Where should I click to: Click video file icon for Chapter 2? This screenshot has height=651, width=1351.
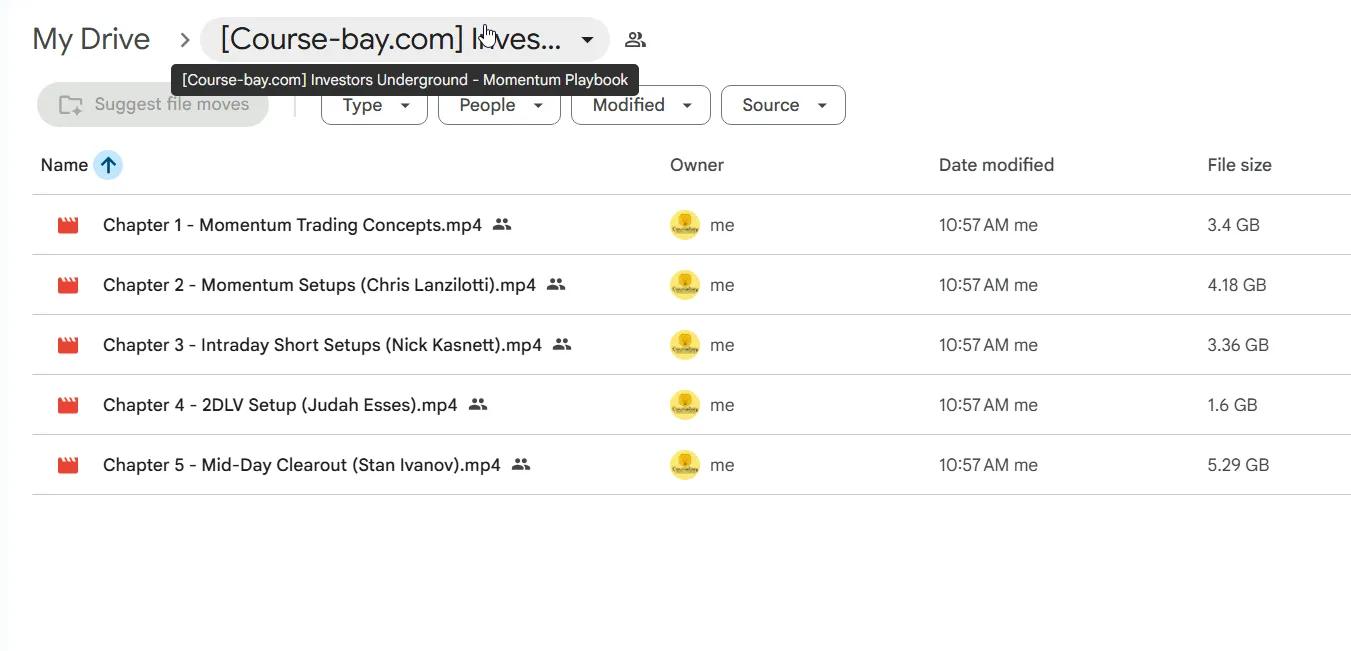click(68, 285)
